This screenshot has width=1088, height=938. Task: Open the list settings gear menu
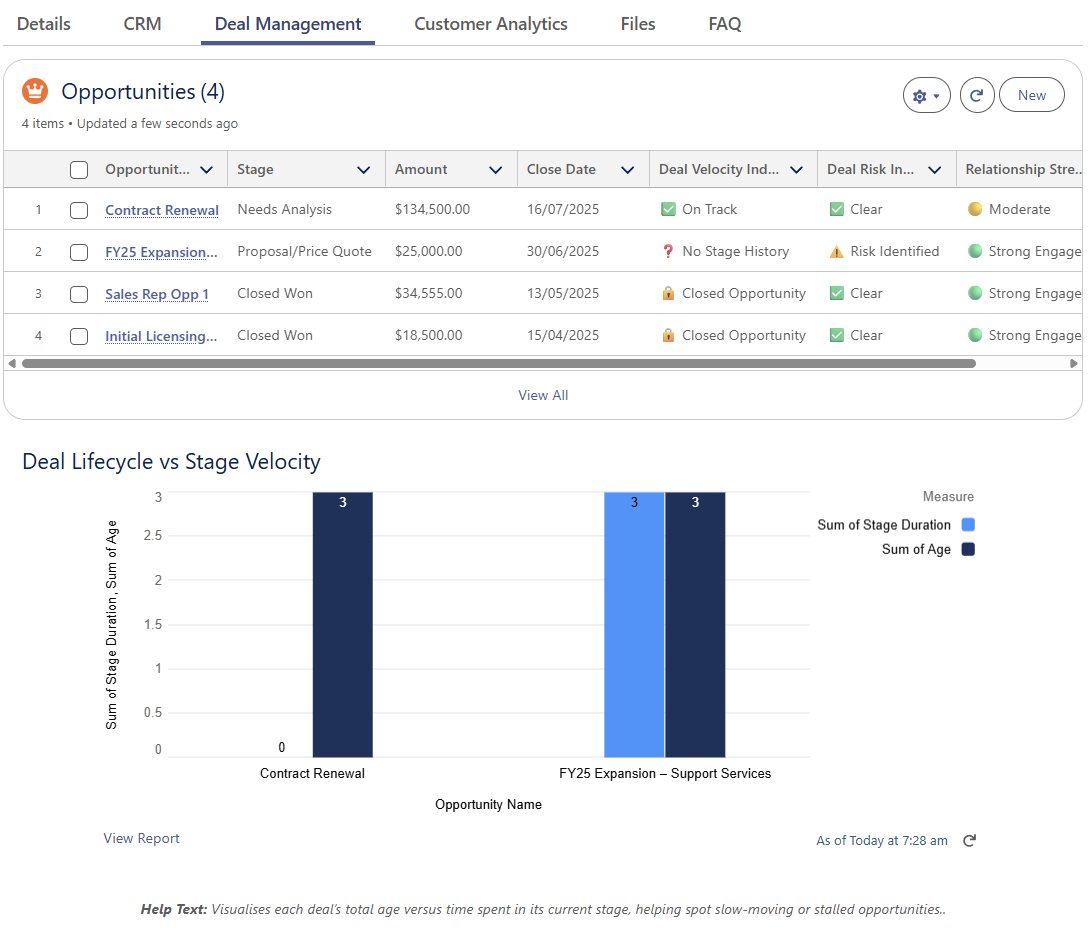[926, 96]
